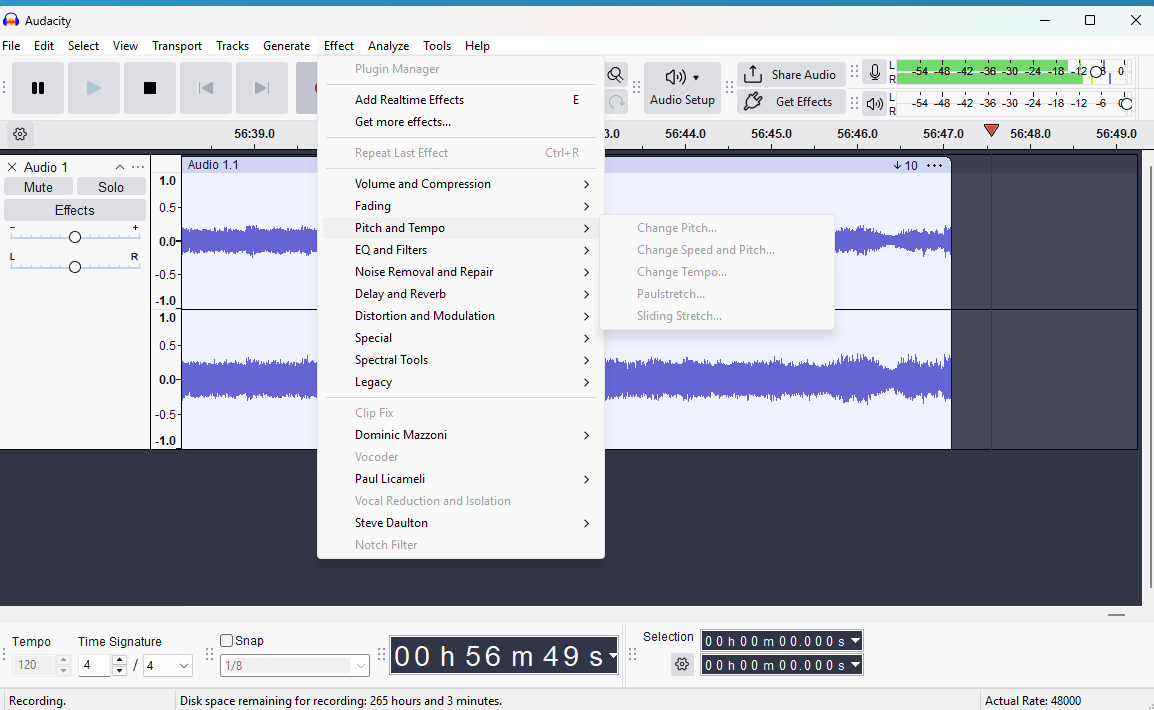1154x710 pixels.
Task: Open the Select menu
Action: pos(83,46)
